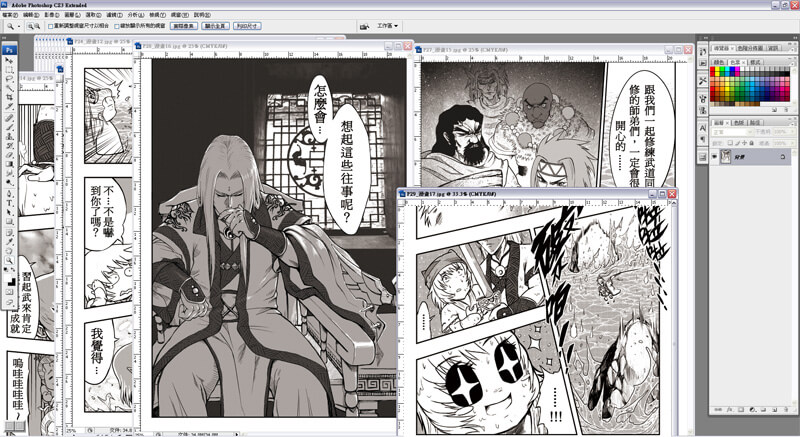Select the Lasso tool
This screenshot has width=800, height=437.
click(x=9, y=79)
